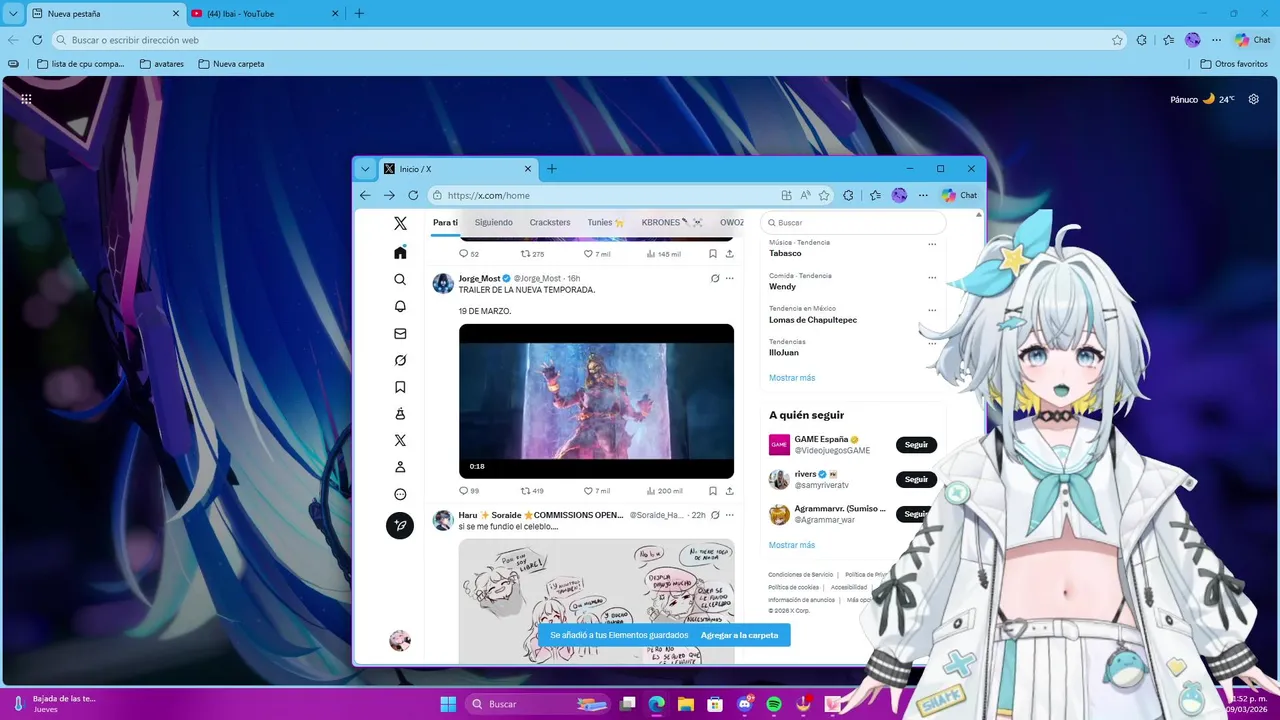Go back in X browser window

coord(365,195)
